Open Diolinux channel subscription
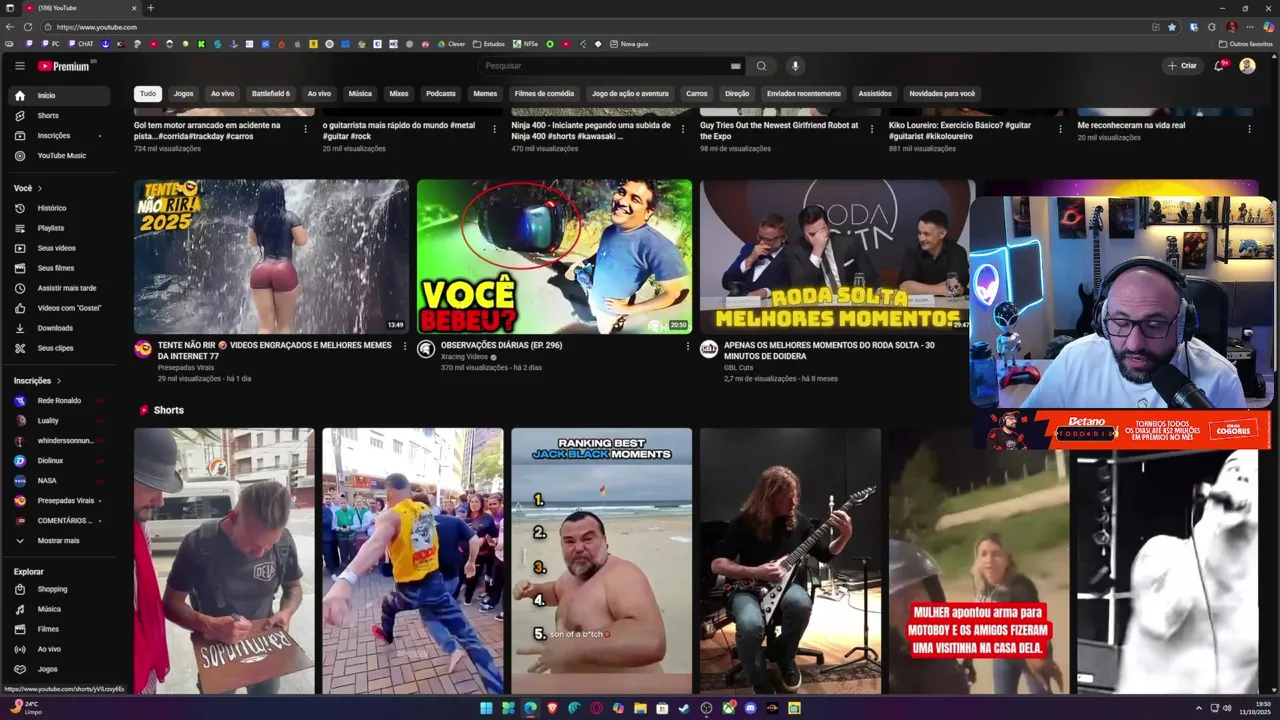Viewport: 1280px width, 720px height. (60, 461)
